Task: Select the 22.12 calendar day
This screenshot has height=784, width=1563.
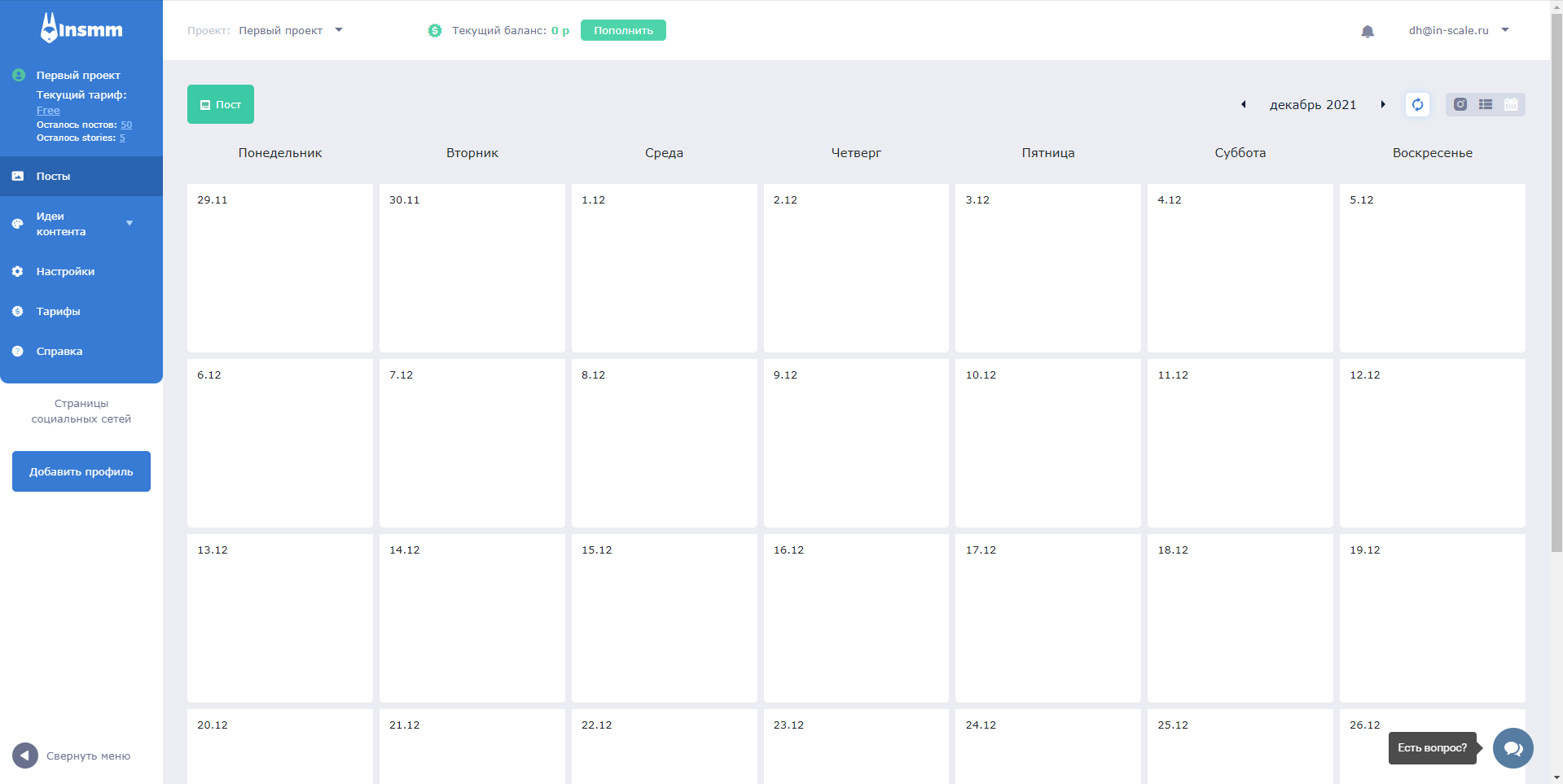Action: (665, 747)
